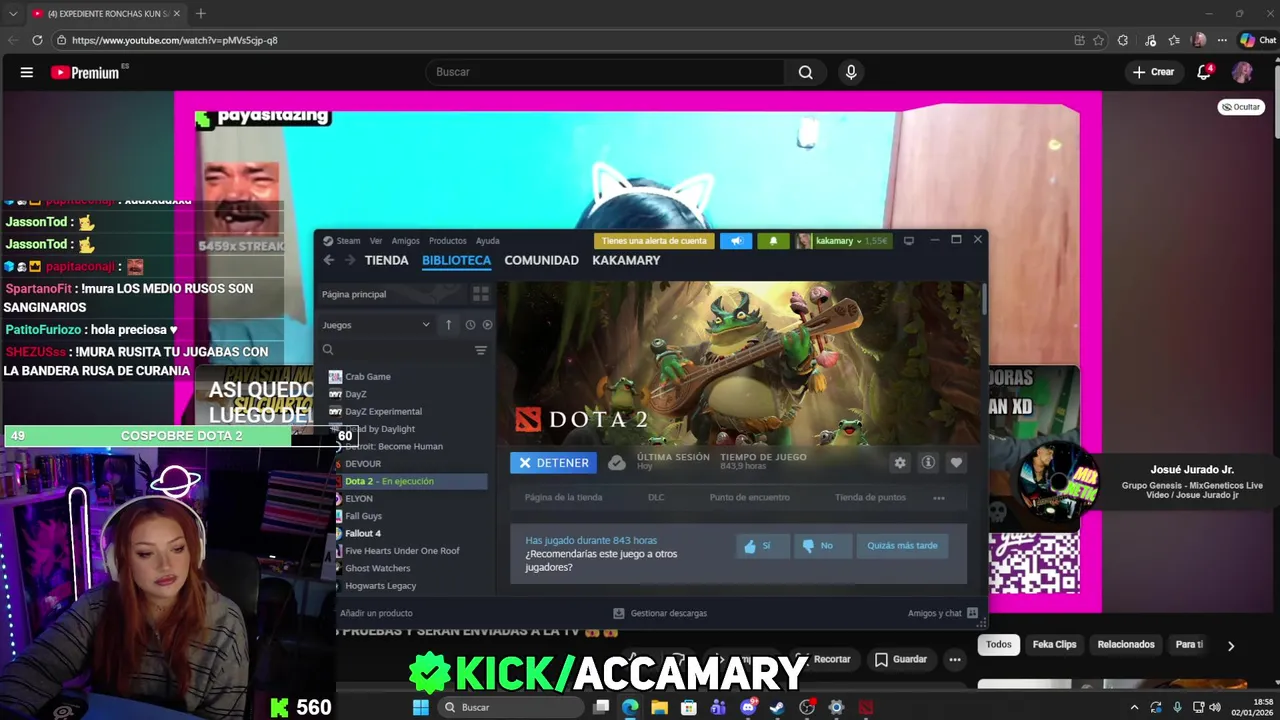
Task: Switch to the TIENDA tab in Steam
Action: click(386, 260)
